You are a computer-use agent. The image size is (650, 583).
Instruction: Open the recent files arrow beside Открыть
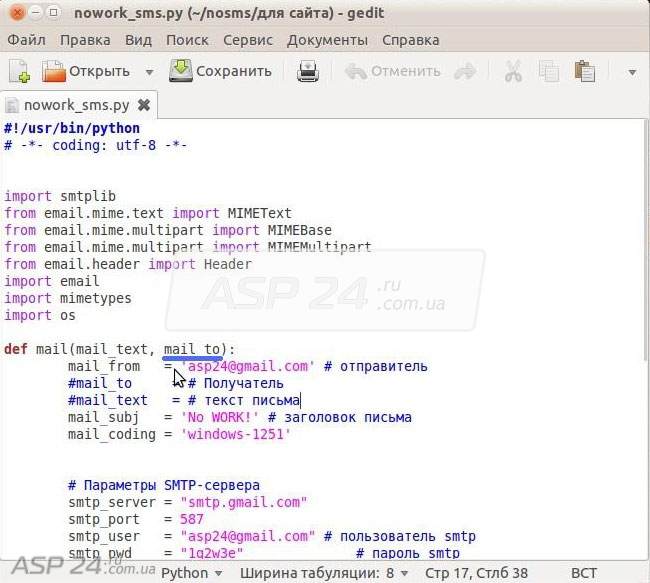pos(150,72)
